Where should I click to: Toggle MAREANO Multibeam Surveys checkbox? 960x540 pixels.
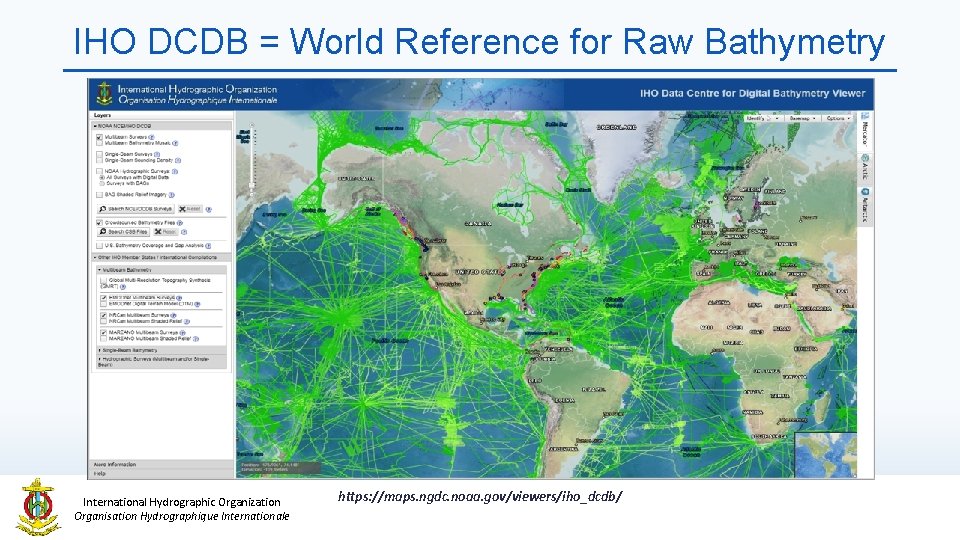tap(103, 332)
